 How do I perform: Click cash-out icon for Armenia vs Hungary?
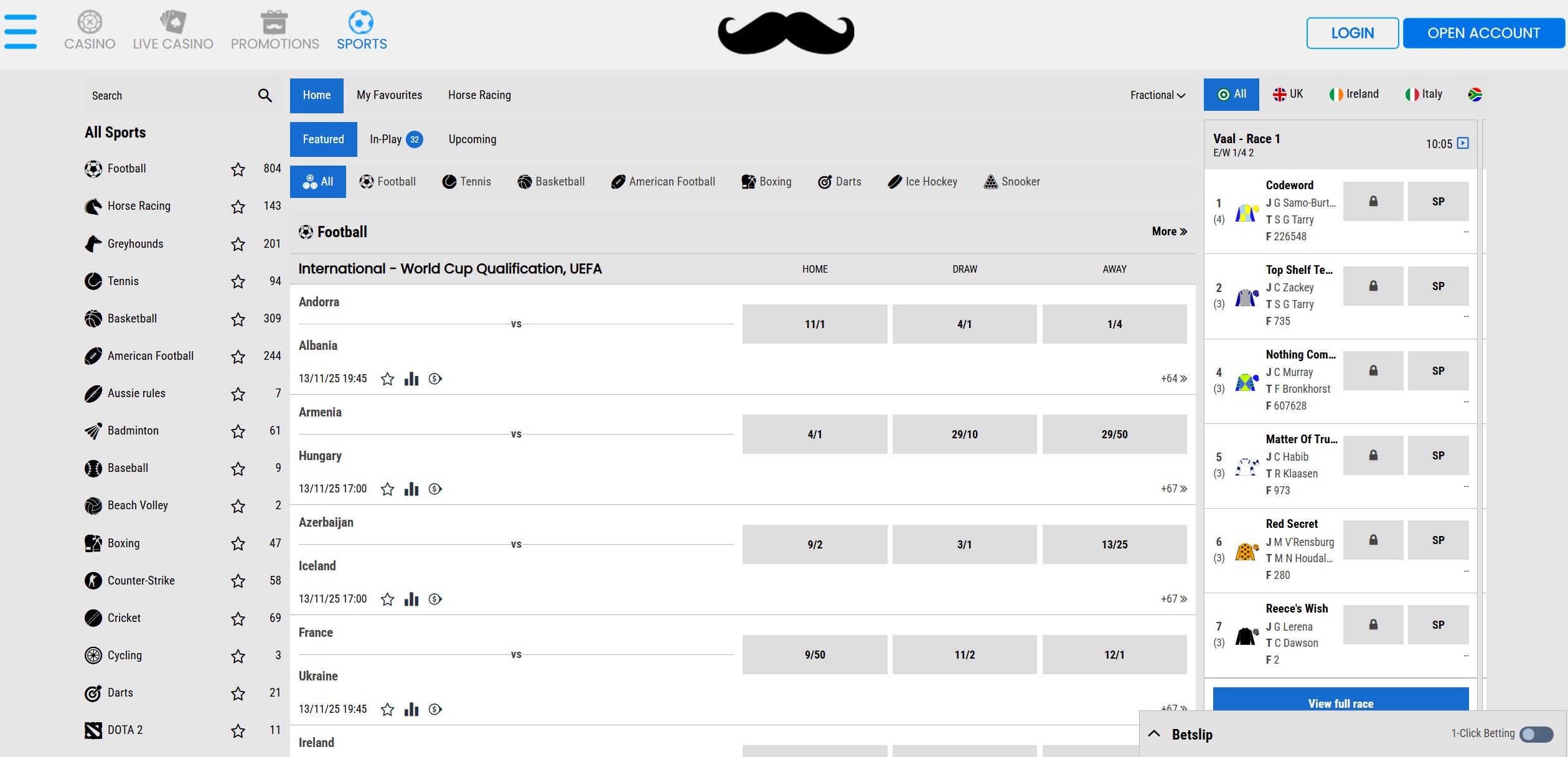435,489
